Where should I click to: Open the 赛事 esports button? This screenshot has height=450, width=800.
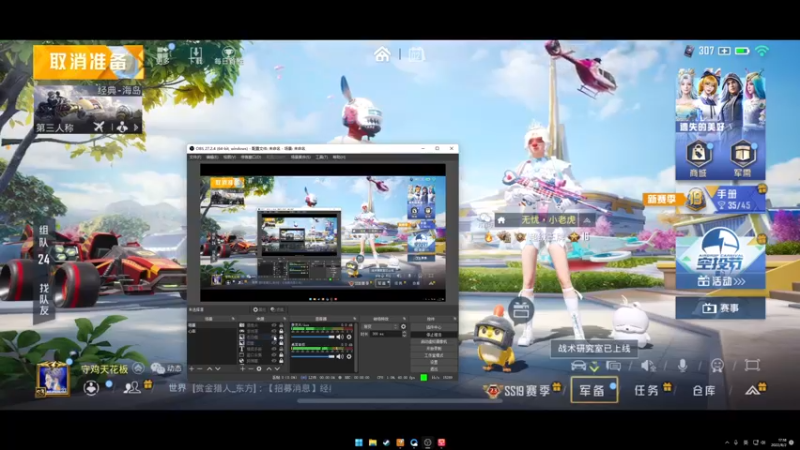(x=720, y=308)
